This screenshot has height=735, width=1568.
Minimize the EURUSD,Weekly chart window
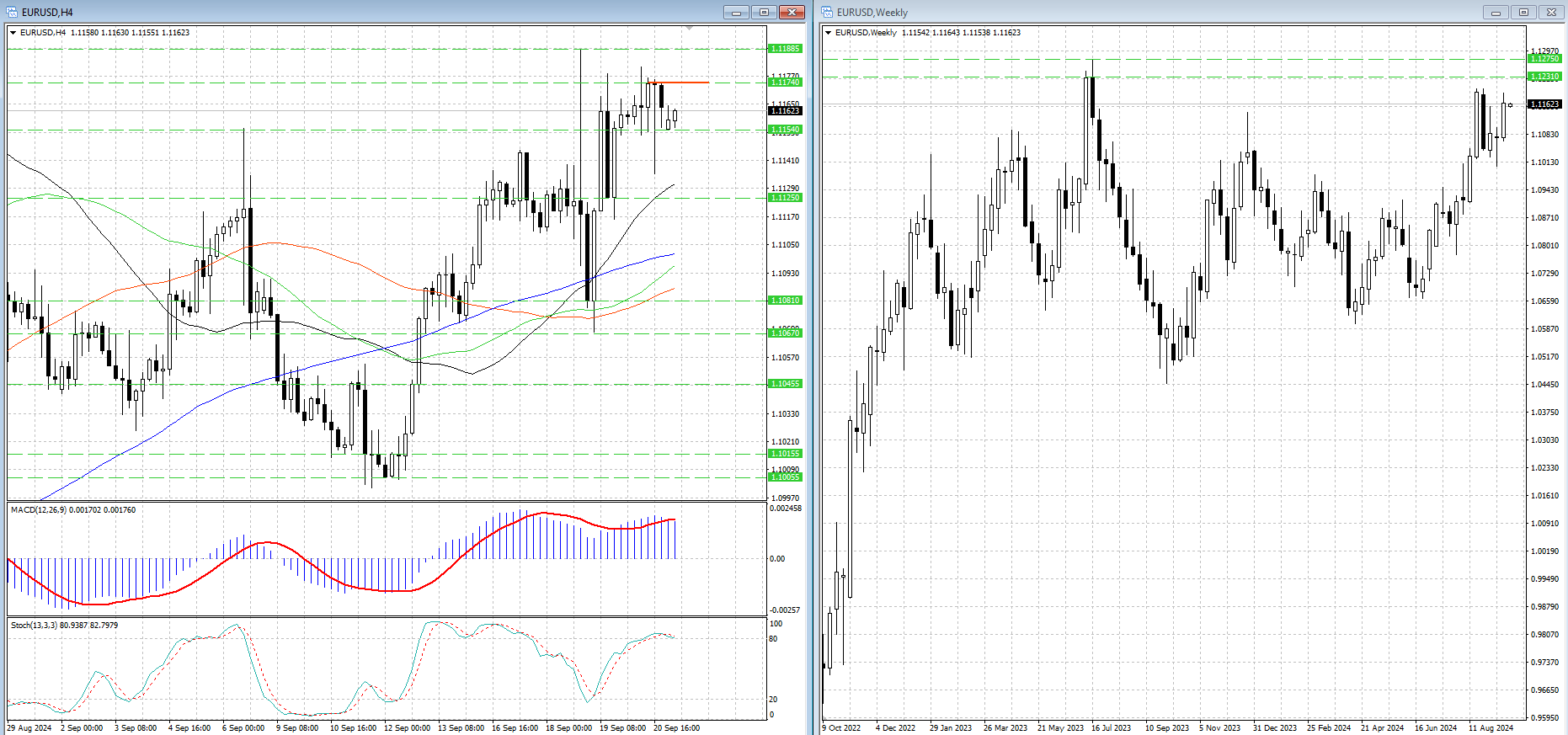point(1496,12)
